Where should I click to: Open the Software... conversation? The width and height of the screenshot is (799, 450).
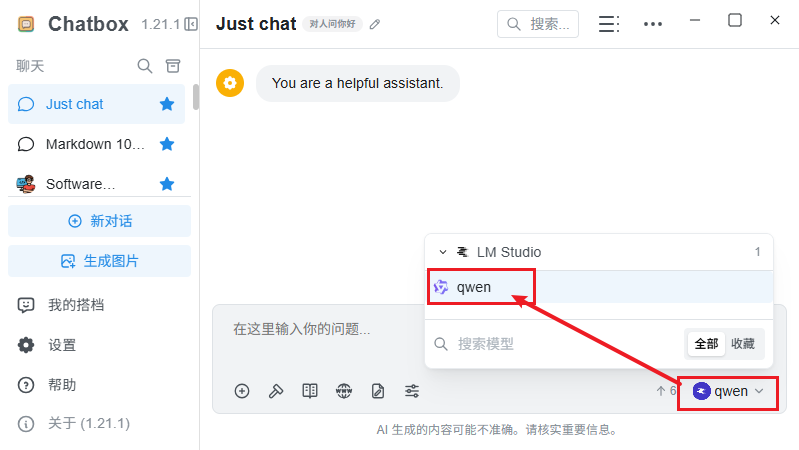click(96, 184)
